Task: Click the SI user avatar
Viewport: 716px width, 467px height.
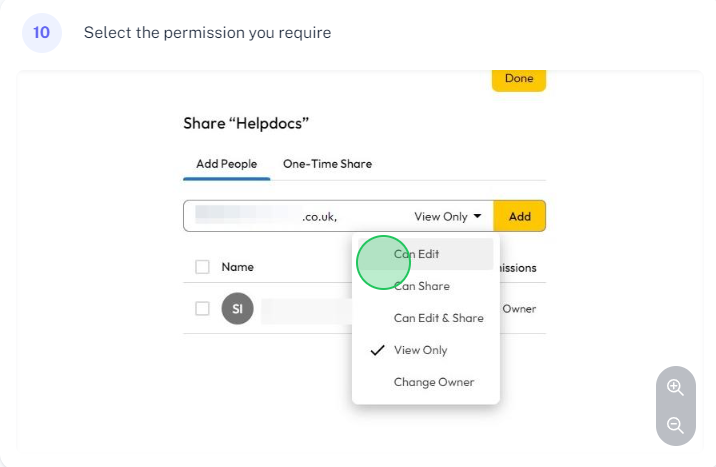Action: [237, 309]
